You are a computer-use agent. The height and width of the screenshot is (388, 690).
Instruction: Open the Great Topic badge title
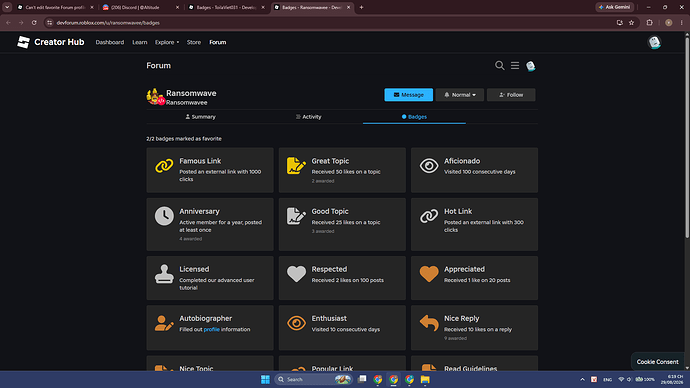[330, 161]
